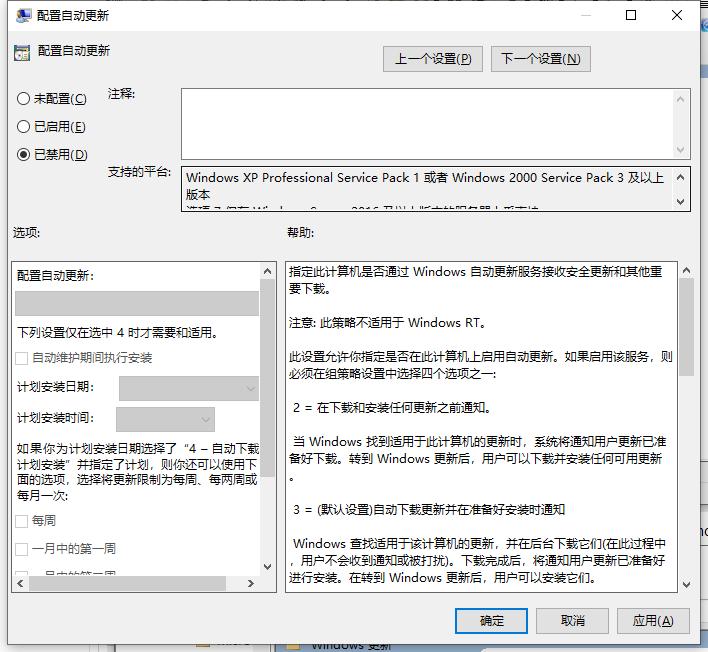Select the 已禁用(D) radio button
The width and height of the screenshot is (708, 652).
(23, 154)
